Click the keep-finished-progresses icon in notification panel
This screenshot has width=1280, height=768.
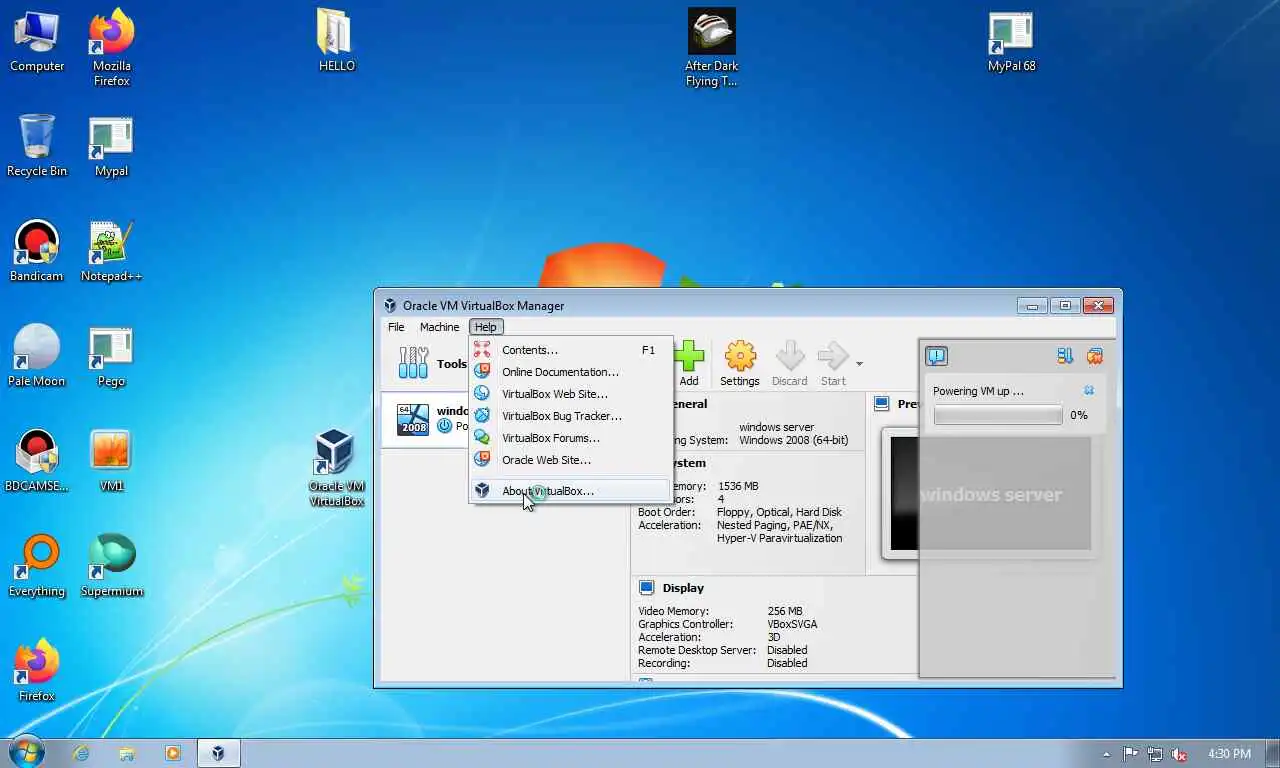1095,356
